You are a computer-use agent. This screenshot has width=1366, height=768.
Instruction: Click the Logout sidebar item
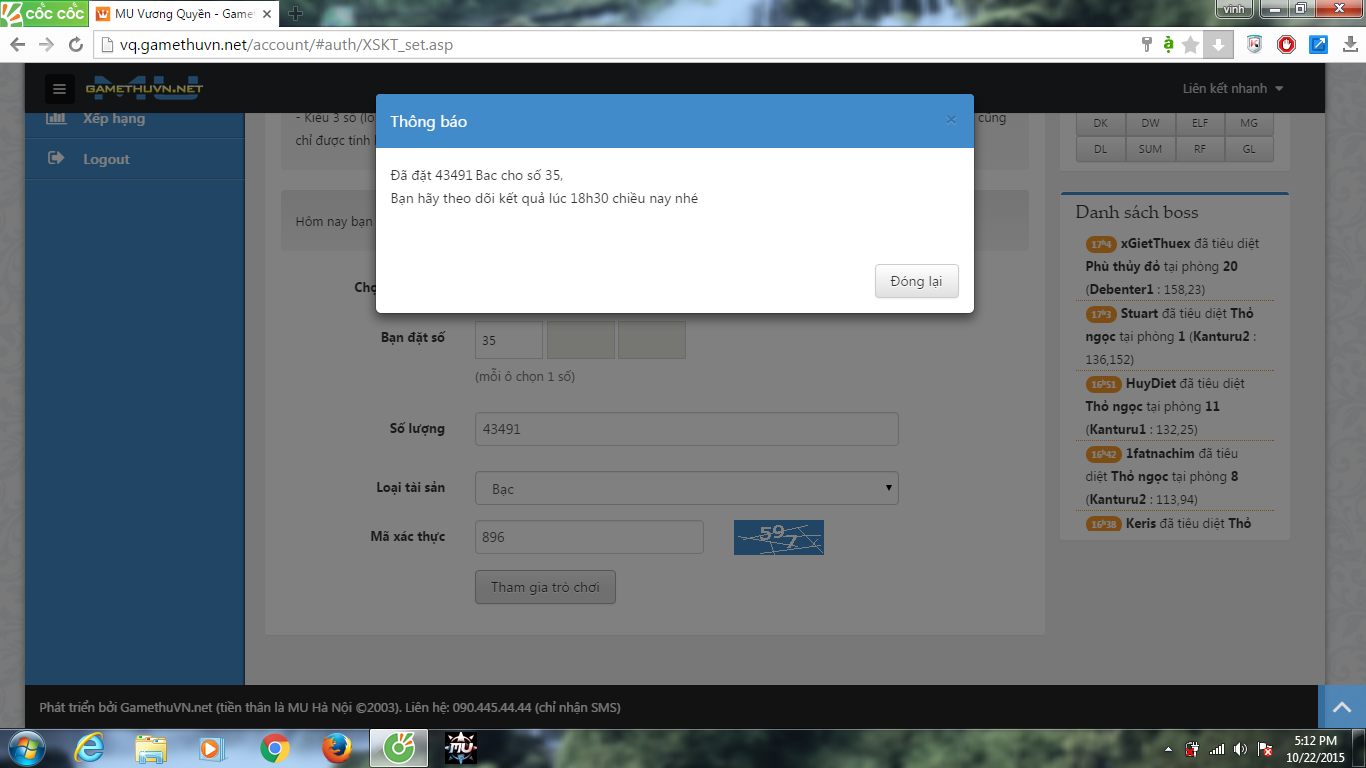[x=106, y=159]
